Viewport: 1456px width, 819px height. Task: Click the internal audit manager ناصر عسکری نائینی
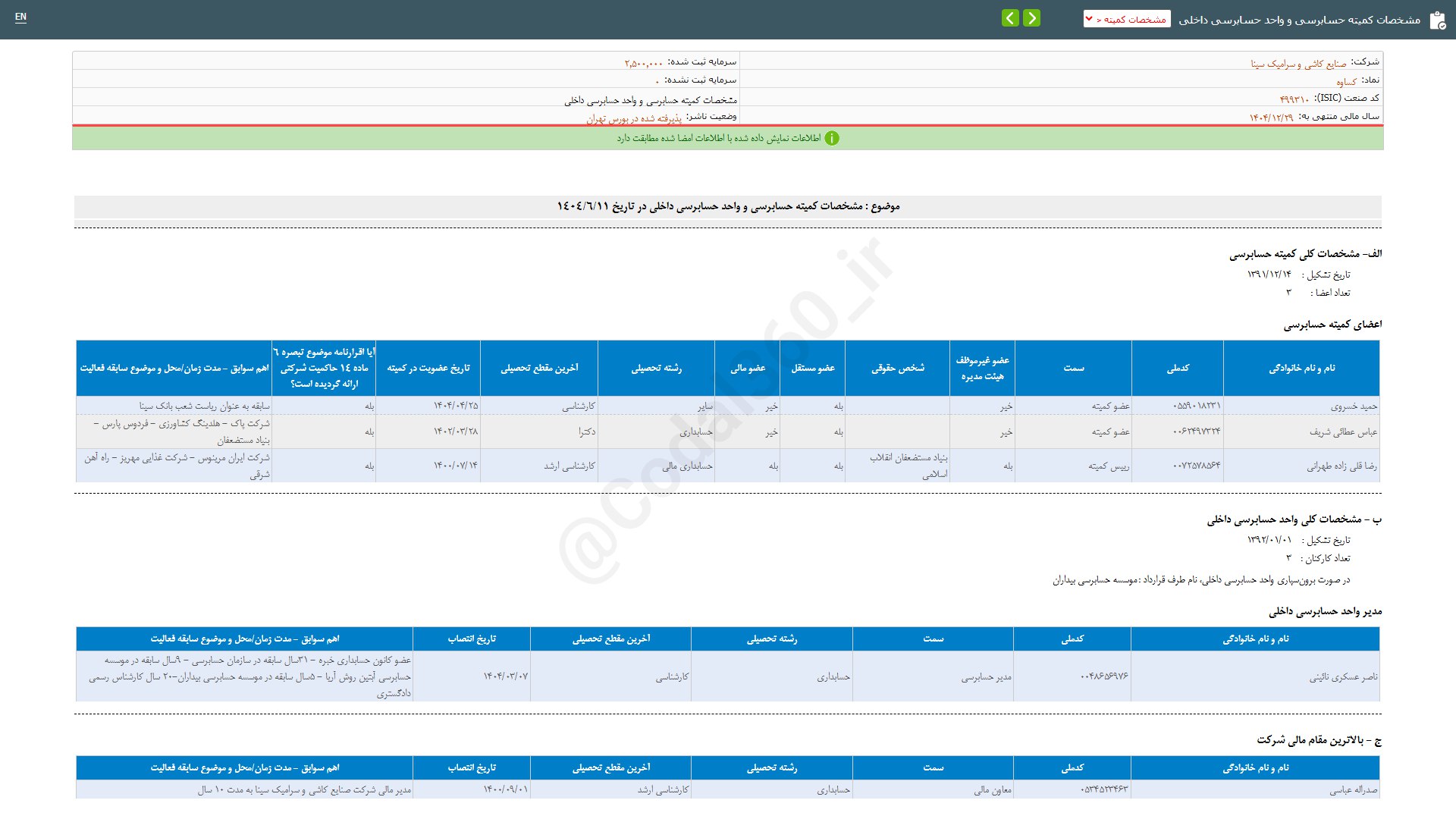pyautogui.click(x=1343, y=676)
